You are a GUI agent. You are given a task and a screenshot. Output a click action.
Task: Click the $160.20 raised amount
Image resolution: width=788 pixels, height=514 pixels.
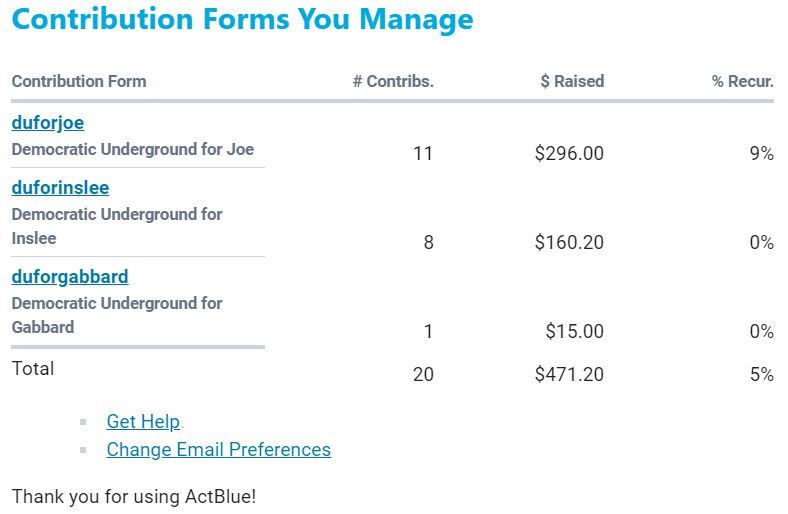coord(569,242)
